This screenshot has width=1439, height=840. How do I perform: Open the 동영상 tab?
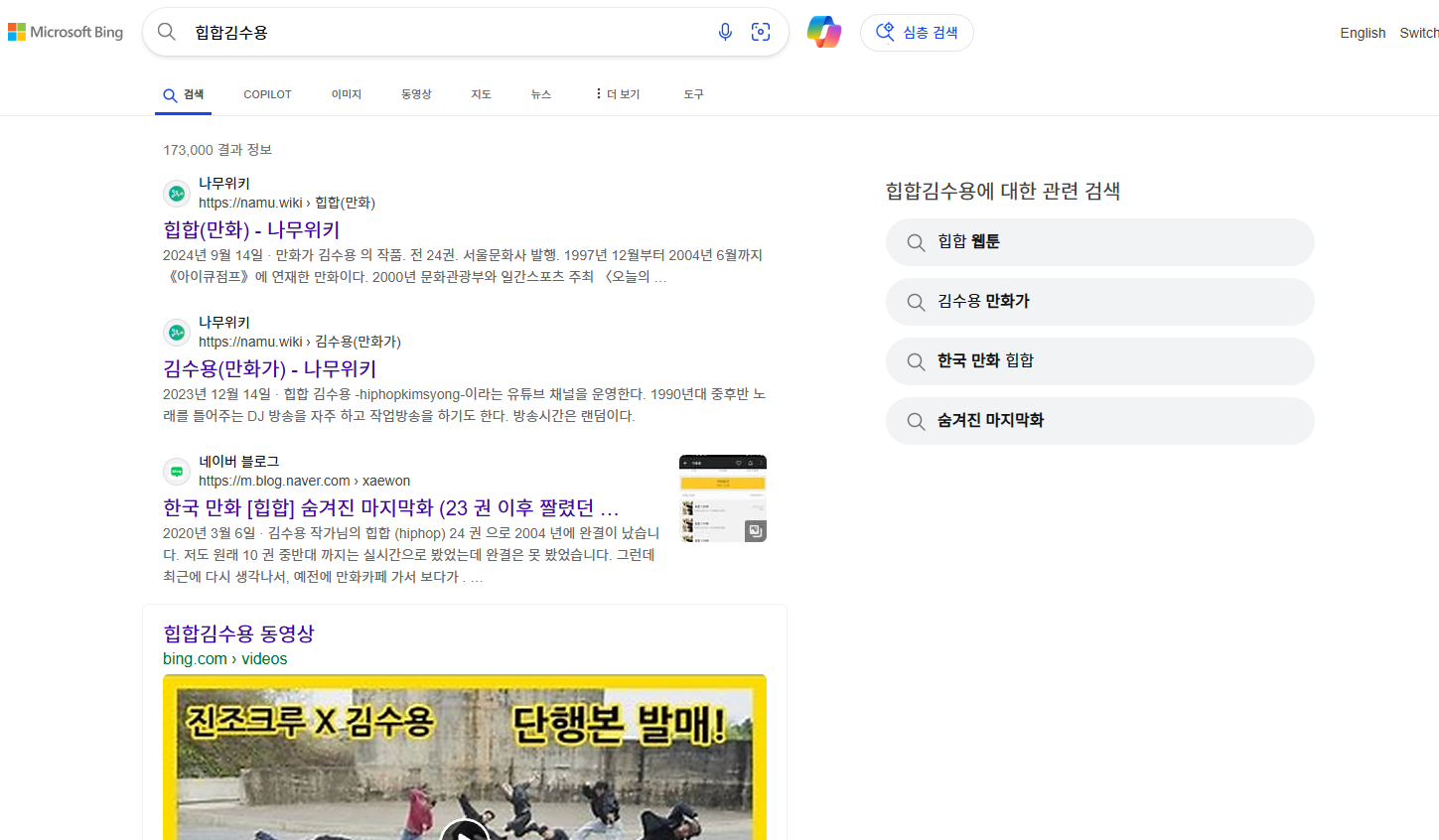(416, 94)
